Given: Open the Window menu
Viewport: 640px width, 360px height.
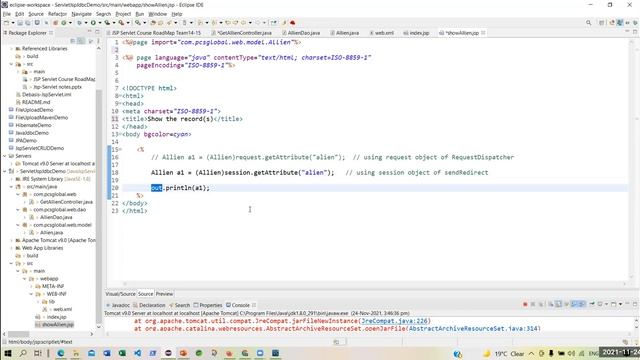Looking at the screenshot, I should 158,14.
